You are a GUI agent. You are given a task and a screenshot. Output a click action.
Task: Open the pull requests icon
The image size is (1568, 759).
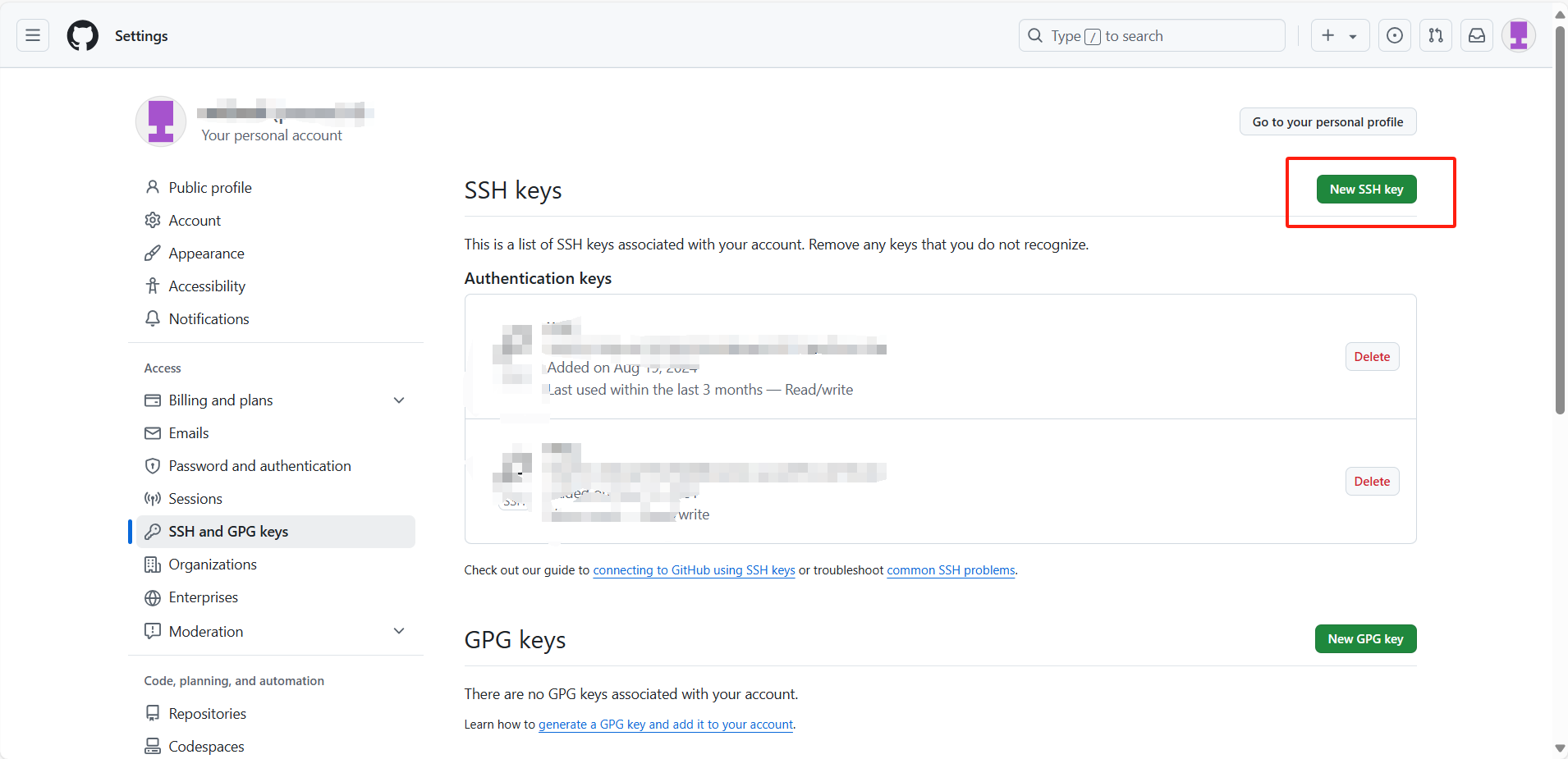[1435, 35]
